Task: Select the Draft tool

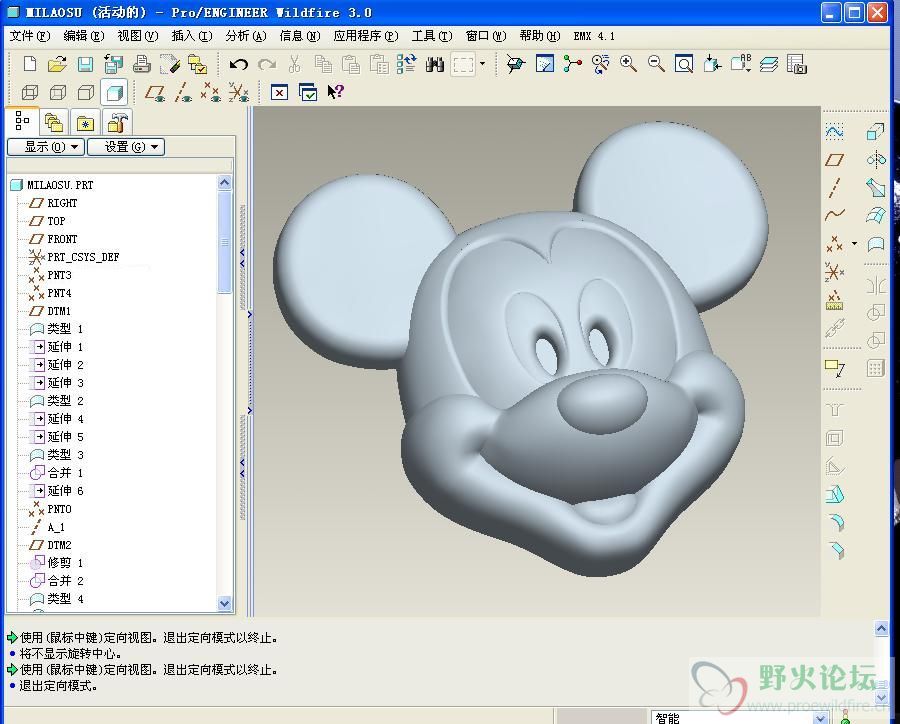Action: coord(835,494)
